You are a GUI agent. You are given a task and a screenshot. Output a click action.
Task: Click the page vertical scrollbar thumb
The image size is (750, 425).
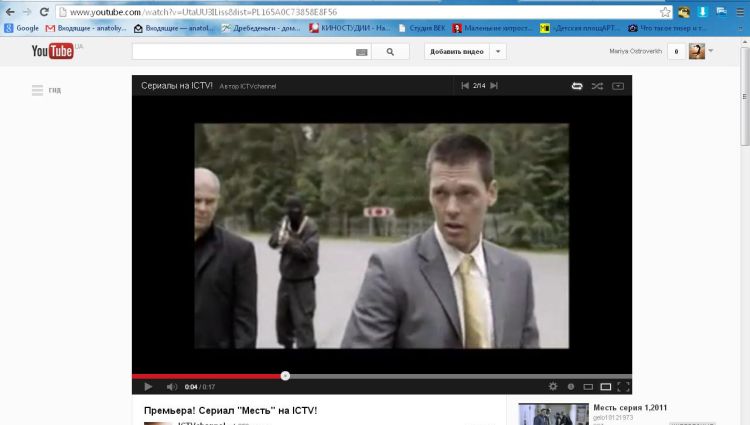pos(745,96)
